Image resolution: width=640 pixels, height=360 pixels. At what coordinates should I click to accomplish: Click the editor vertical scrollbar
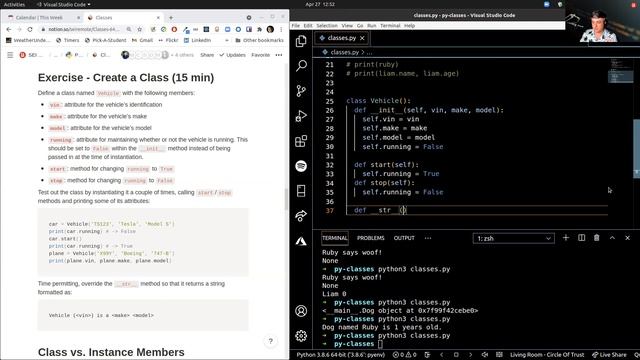pyautogui.click(x=636, y=148)
